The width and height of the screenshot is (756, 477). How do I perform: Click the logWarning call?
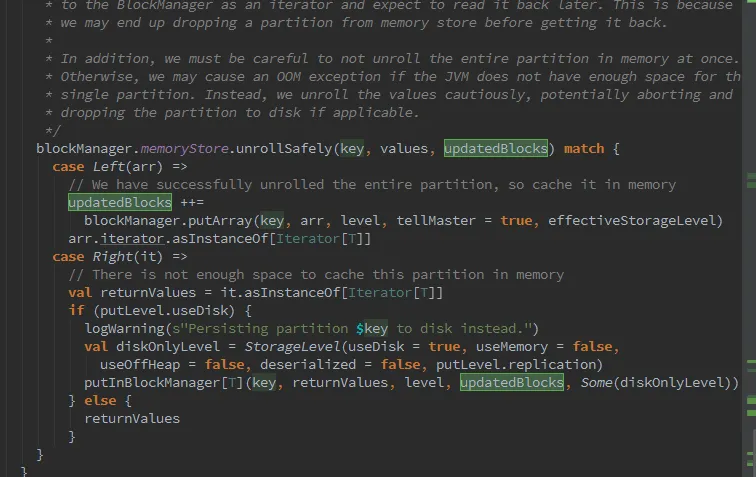124,328
